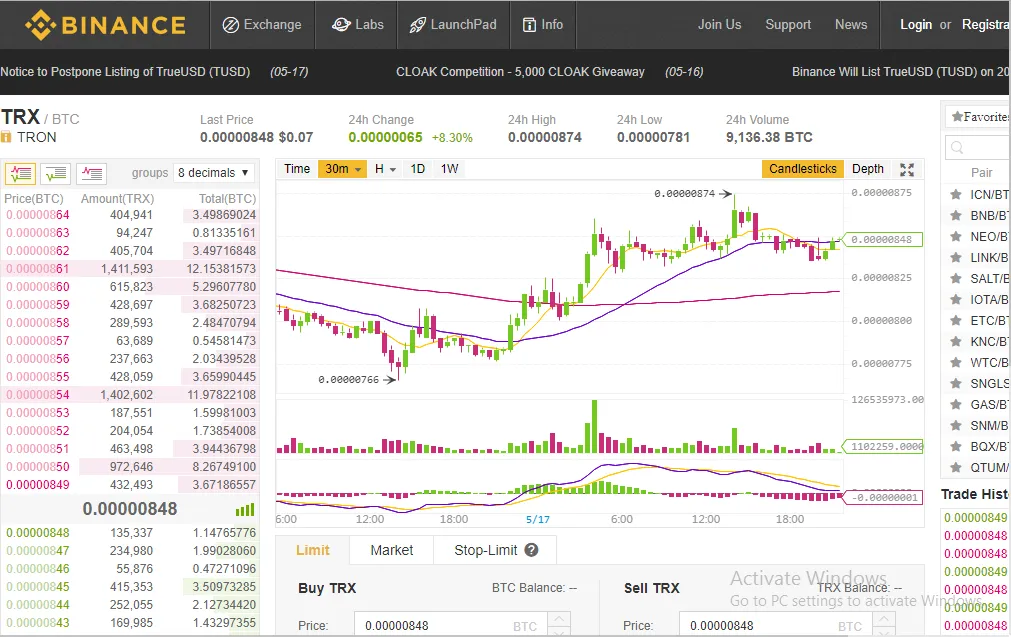This screenshot has height=637, width=1011.
Task: Star the WTC pair
Action: [956, 362]
